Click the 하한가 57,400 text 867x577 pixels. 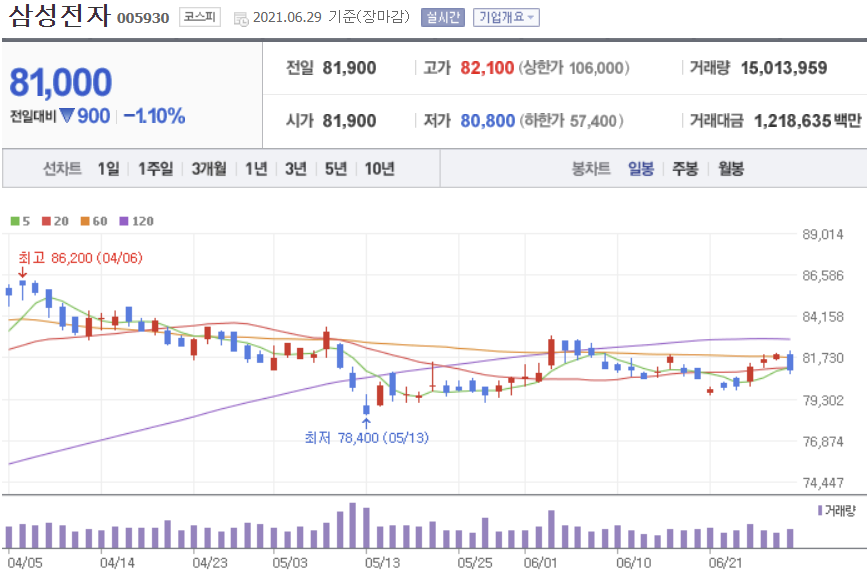click(x=571, y=120)
